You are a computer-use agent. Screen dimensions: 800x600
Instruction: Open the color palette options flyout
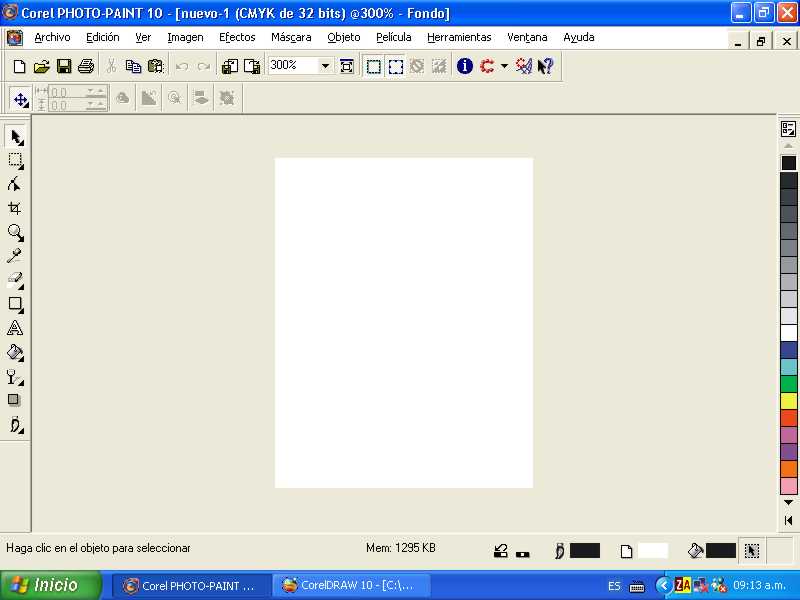pyautogui.click(x=788, y=129)
